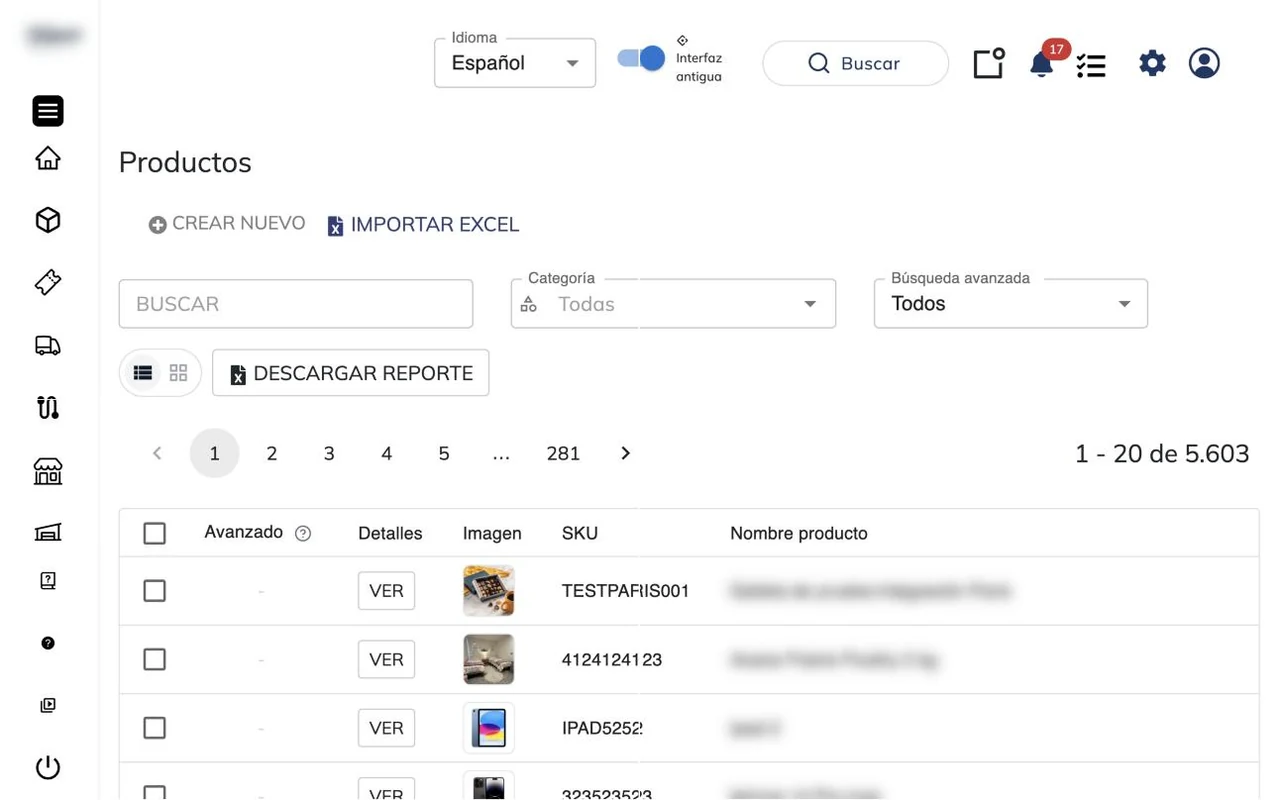1280x800 pixels.
Task: Go to page 2 of products
Action: tap(271, 454)
